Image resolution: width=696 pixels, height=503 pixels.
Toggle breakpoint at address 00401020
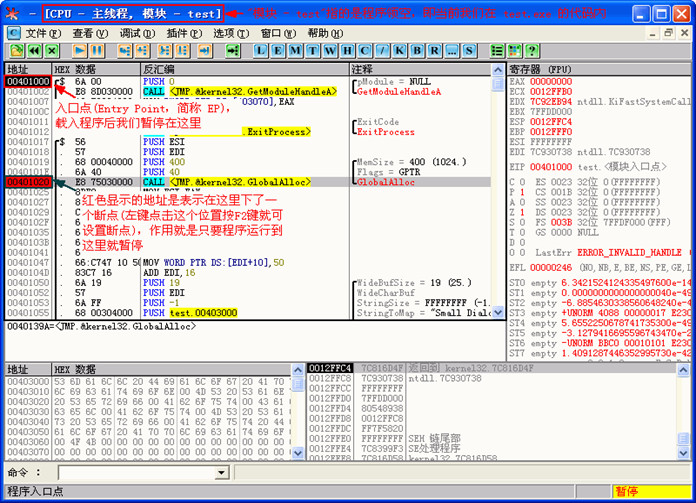pos(28,182)
